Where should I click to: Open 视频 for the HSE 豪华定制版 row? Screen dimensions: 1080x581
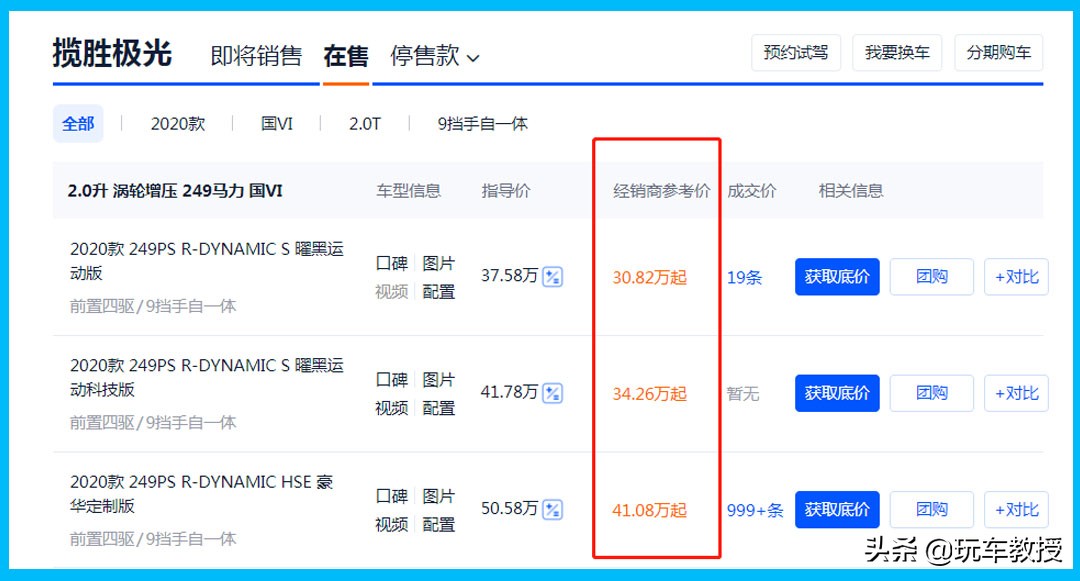[392, 525]
